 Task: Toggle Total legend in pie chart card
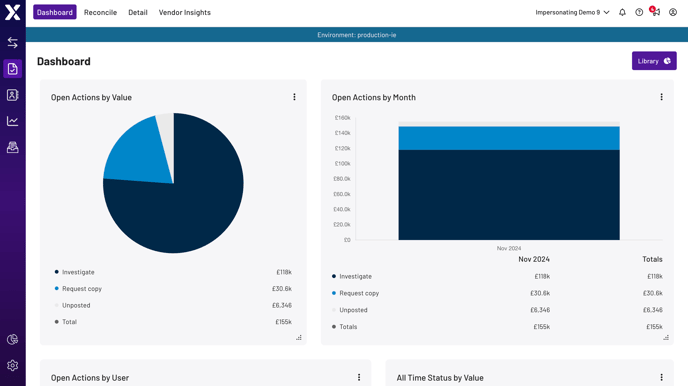coord(65,322)
